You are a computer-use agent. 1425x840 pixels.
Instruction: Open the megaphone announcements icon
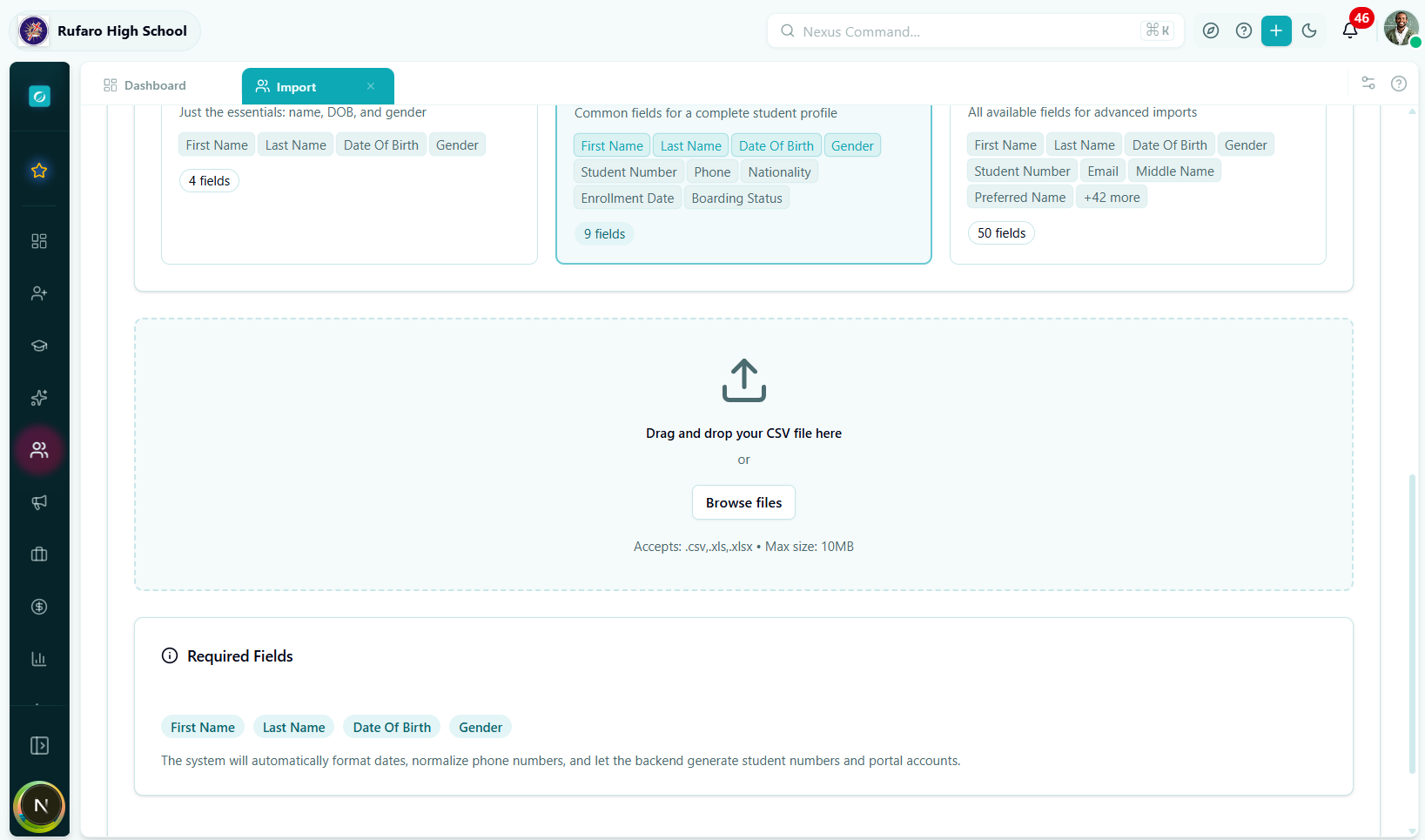pyautogui.click(x=39, y=502)
